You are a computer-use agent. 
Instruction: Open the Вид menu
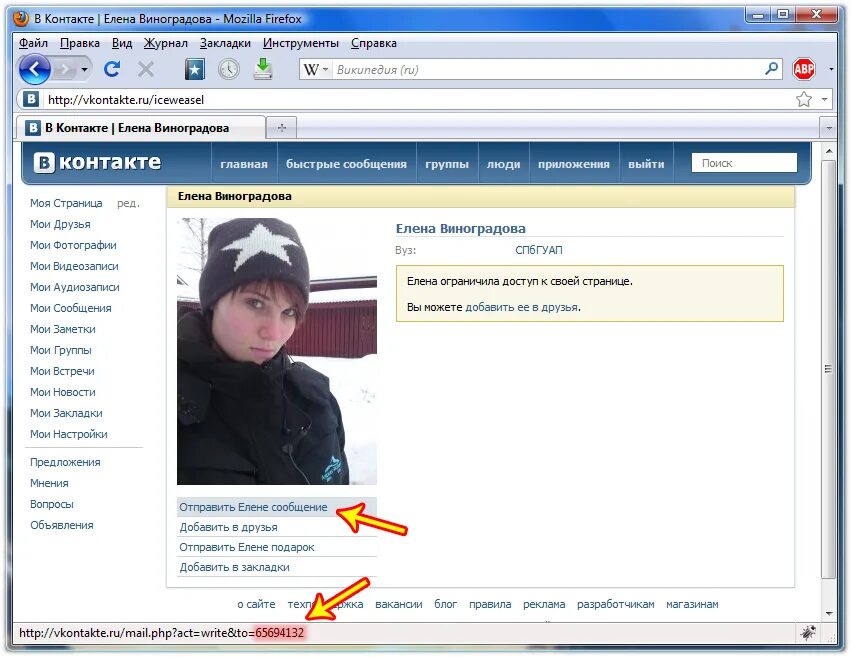(x=122, y=43)
